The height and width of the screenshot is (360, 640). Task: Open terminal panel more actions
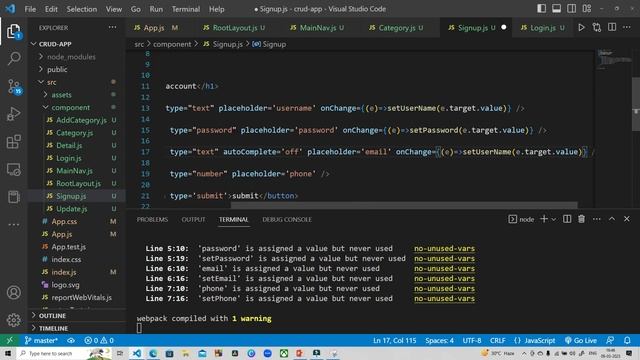pyautogui.click(x=596, y=219)
